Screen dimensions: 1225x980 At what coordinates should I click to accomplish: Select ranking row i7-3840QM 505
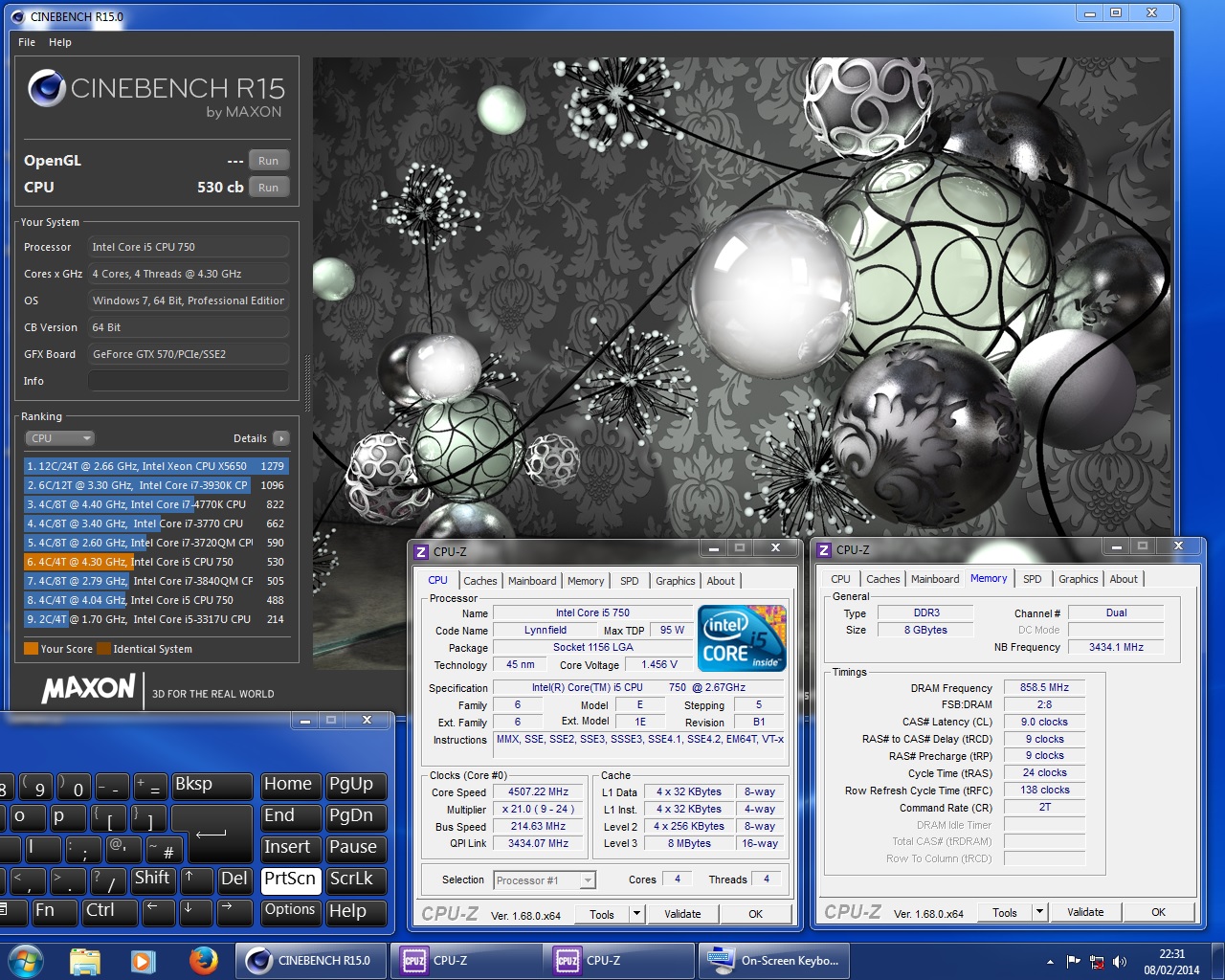click(156, 581)
